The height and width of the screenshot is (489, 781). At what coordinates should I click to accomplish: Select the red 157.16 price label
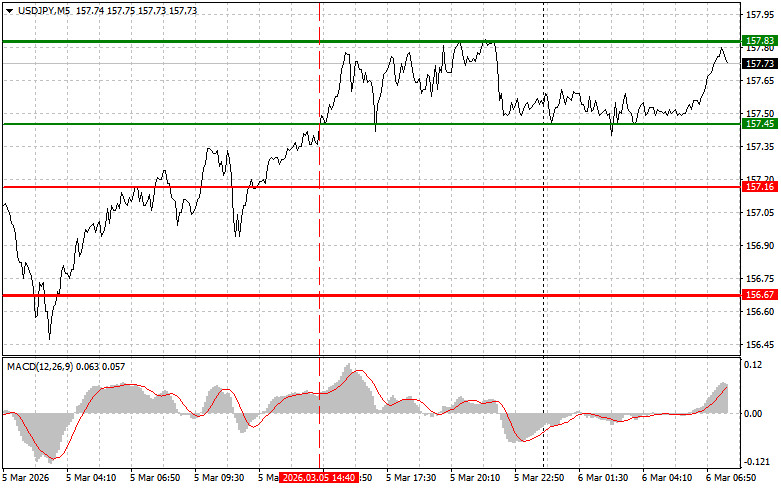tap(759, 187)
